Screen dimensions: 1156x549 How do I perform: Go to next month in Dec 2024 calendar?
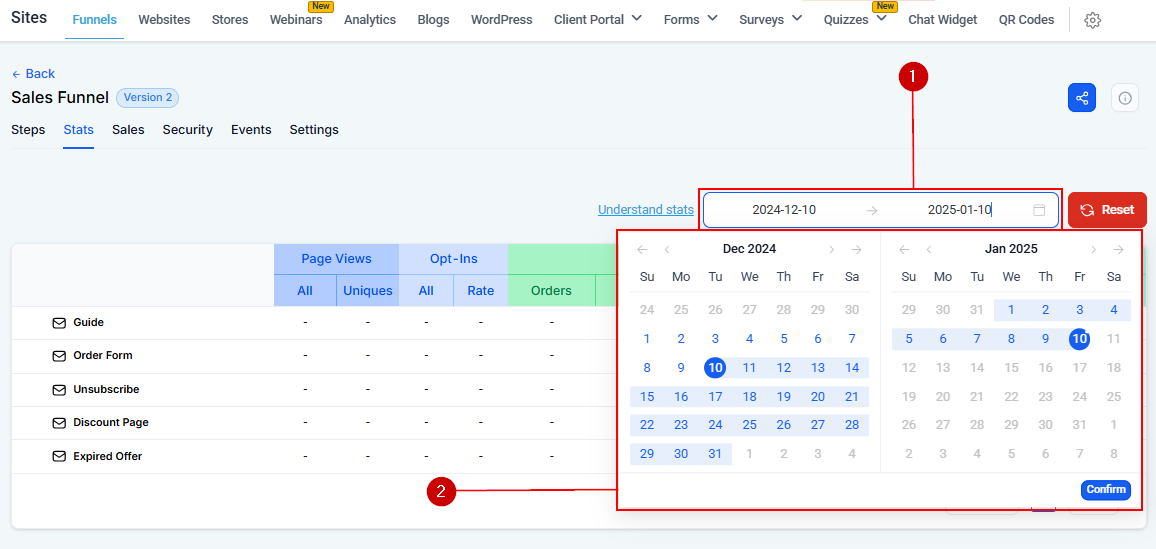(x=832, y=249)
